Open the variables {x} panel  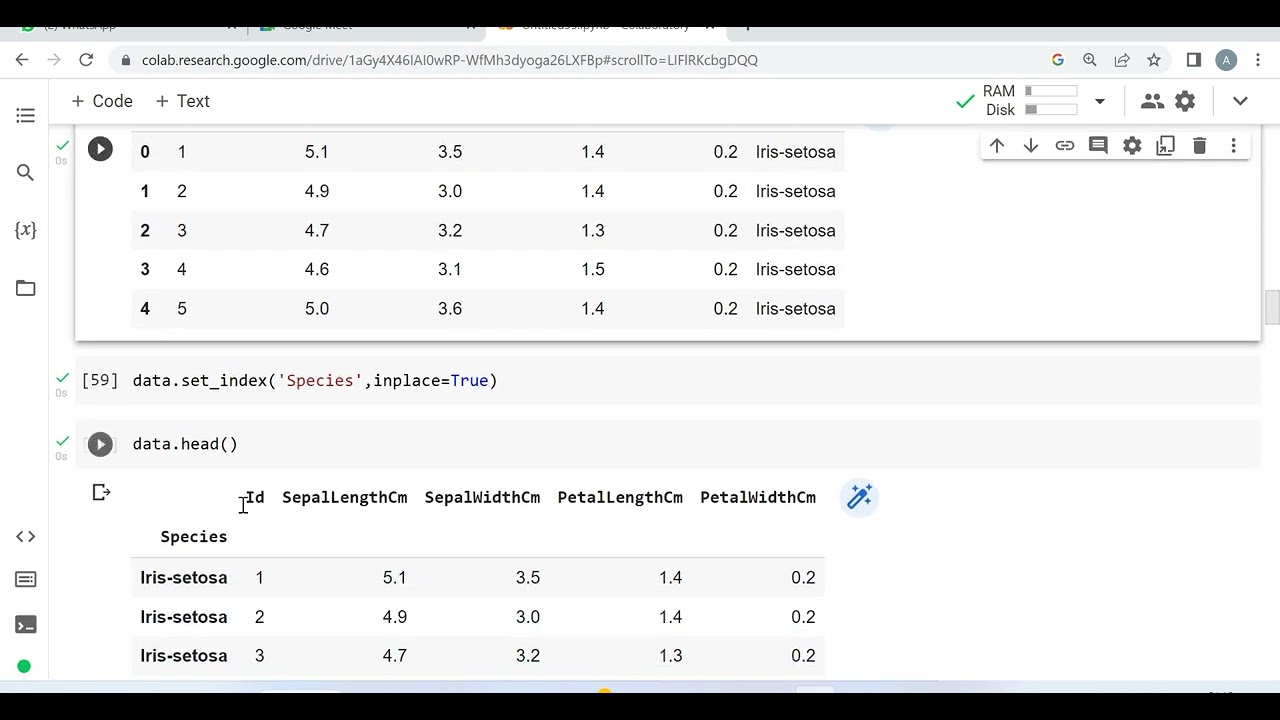point(26,230)
